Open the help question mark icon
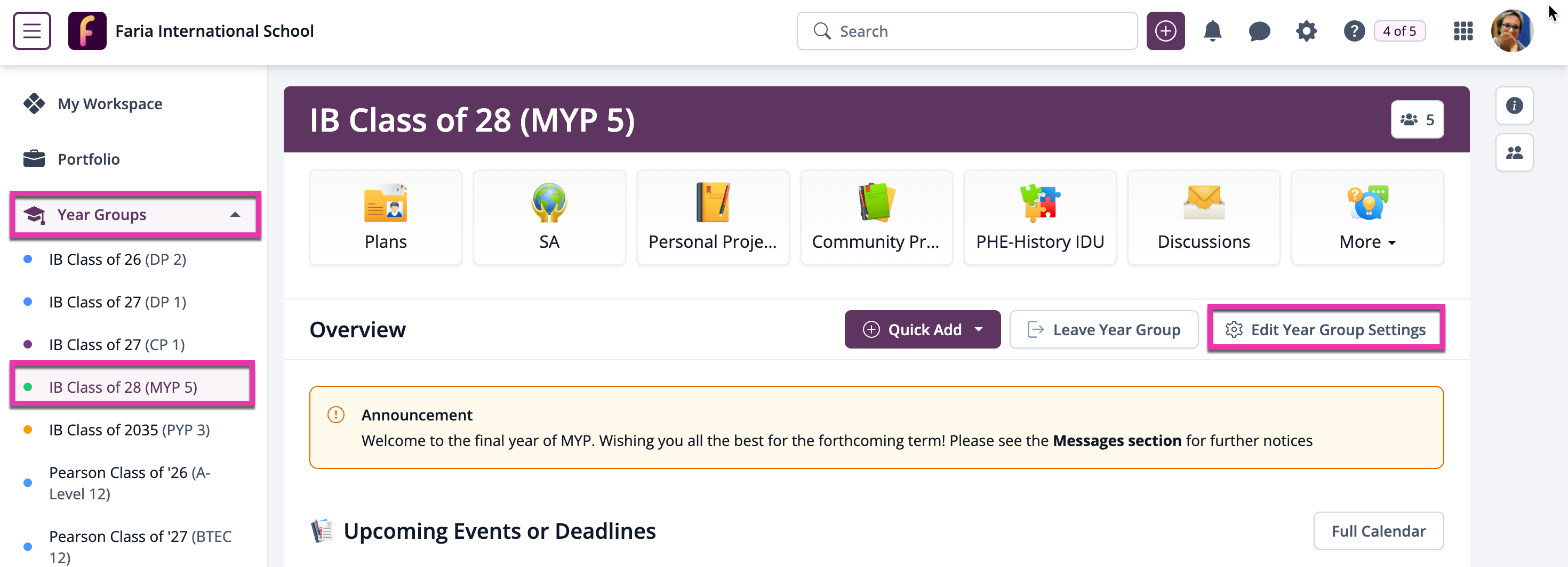 (x=1354, y=31)
